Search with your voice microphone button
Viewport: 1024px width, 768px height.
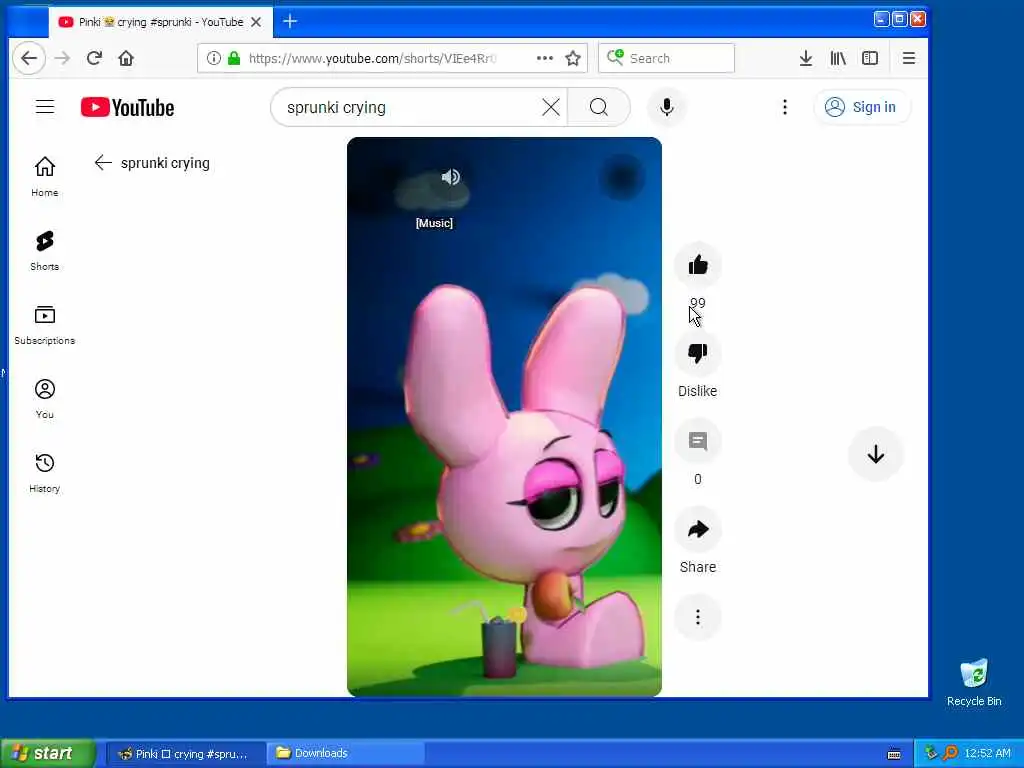(666, 107)
